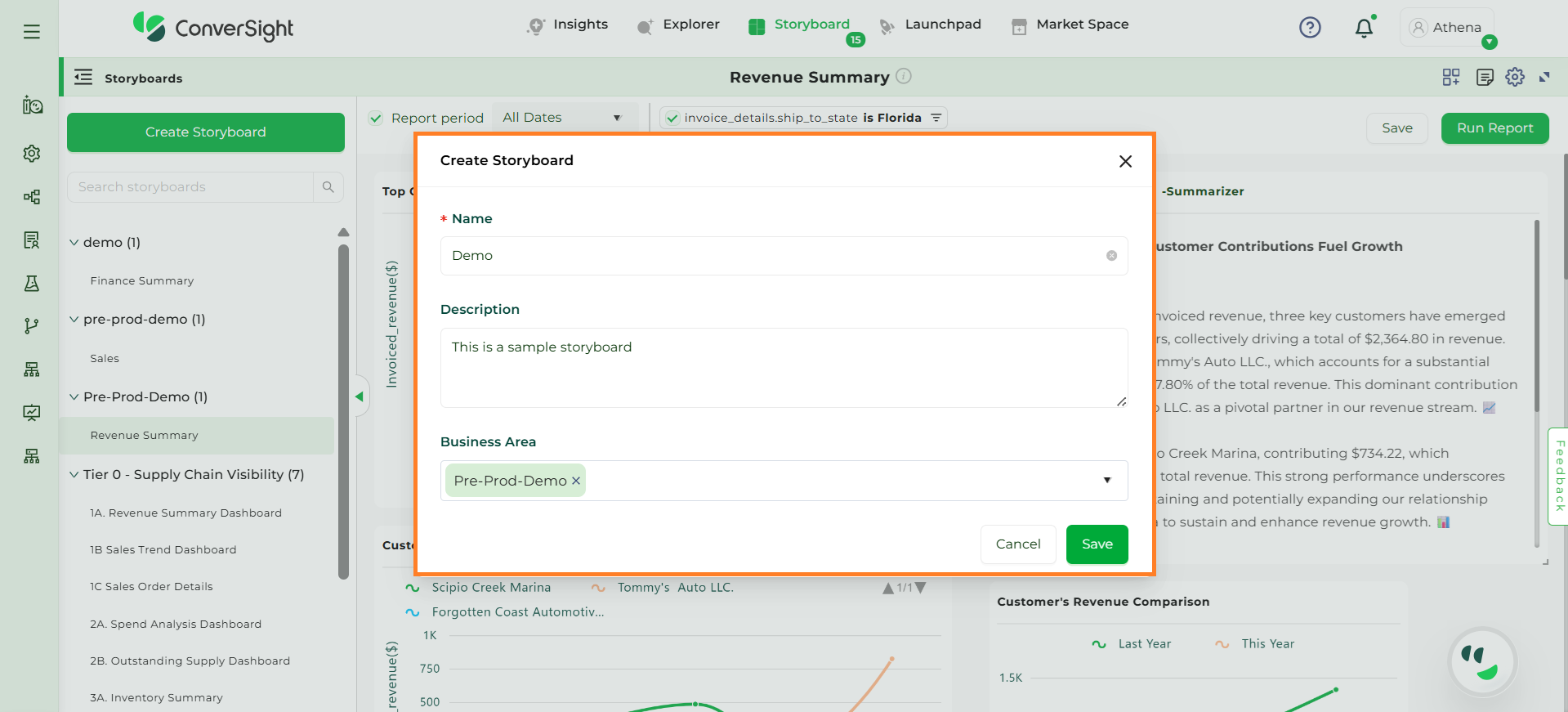
Task: Click the add widget grid icon
Action: (x=1451, y=77)
